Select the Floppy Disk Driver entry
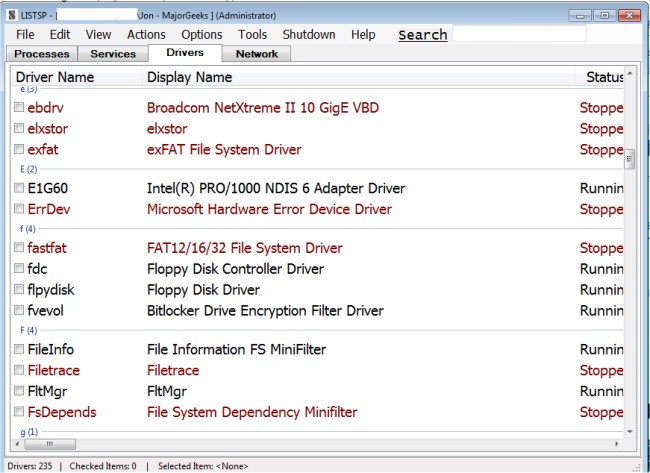Image resolution: width=650 pixels, height=473 pixels. pos(204,290)
